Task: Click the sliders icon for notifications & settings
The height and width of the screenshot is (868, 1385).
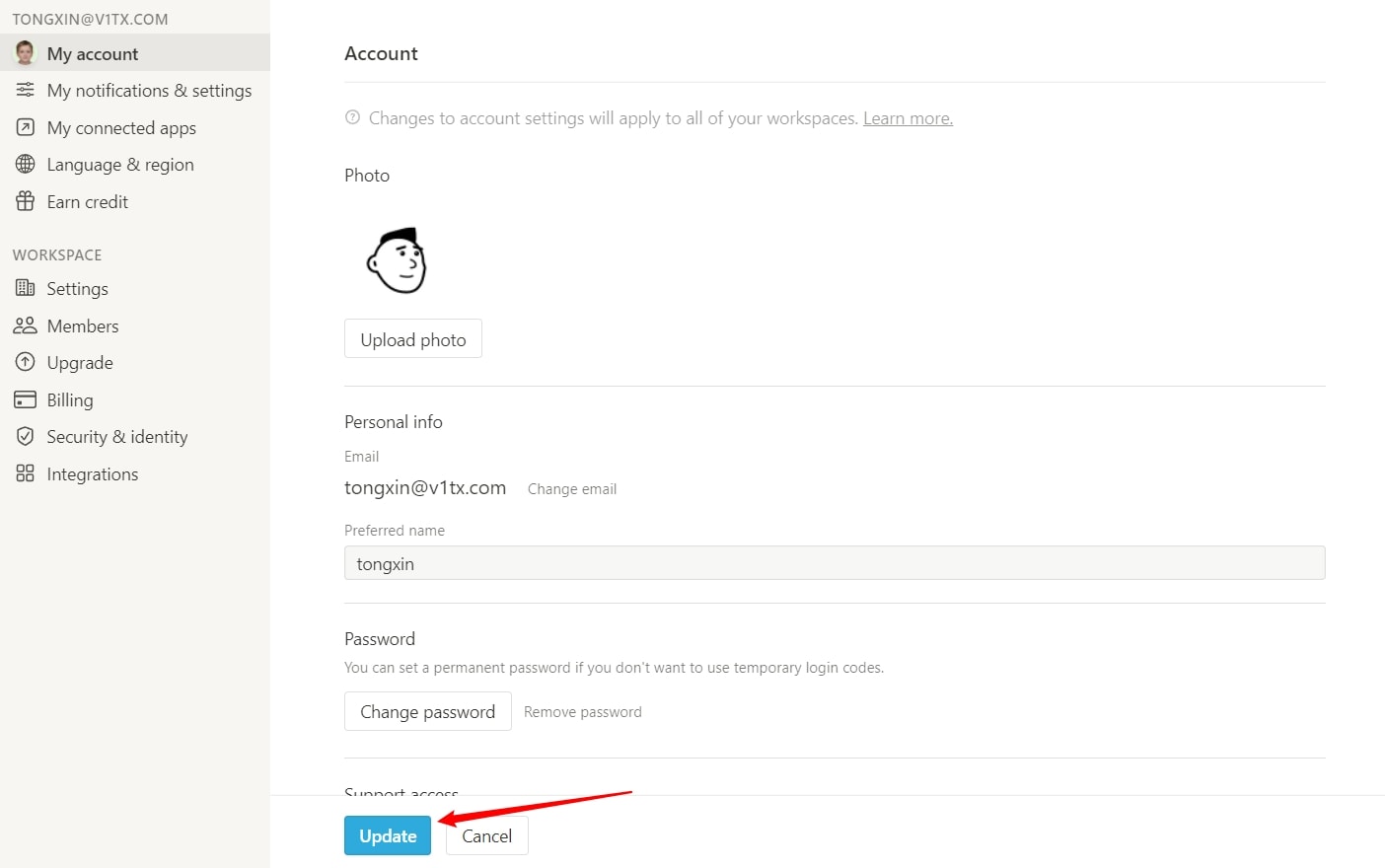Action: [25, 90]
